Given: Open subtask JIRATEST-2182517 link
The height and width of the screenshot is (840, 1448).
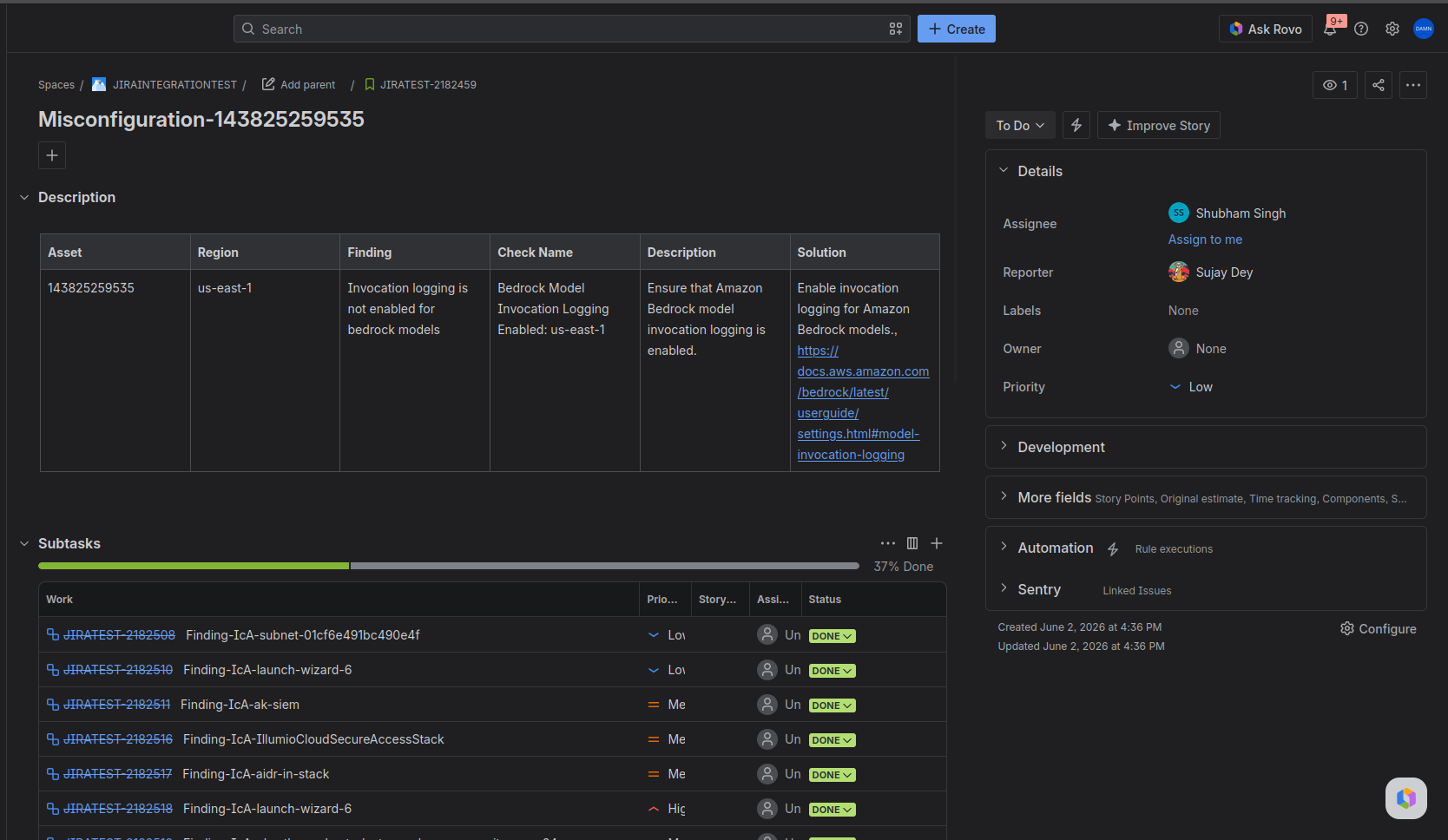Looking at the screenshot, I should click(117, 774).
